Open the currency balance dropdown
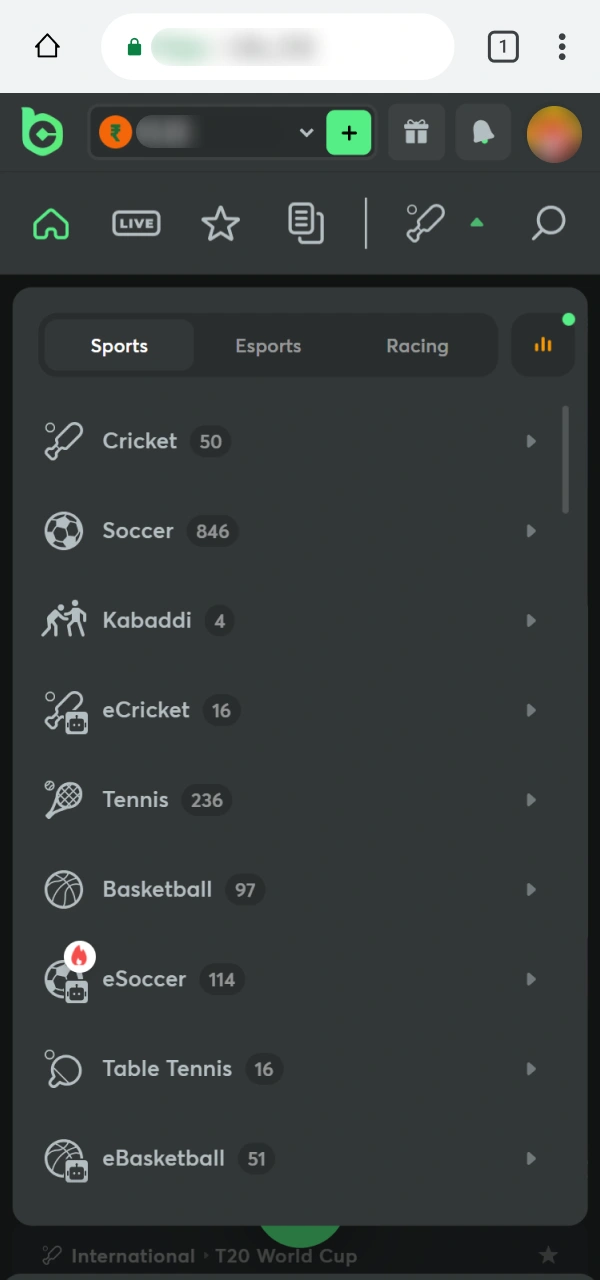Screen dimensions: 600x1280 (x=306, y=132)
